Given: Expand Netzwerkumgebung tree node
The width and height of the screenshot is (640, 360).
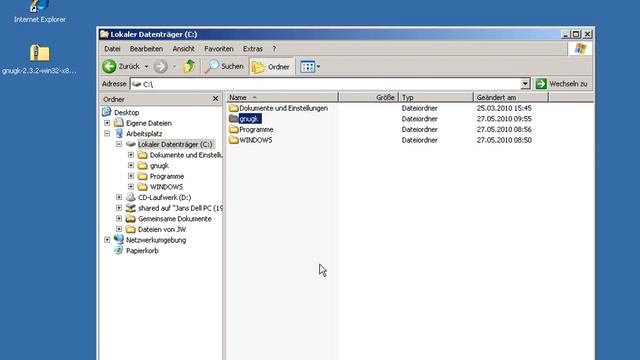Looking at the screenshot, I should [x=107, y=240].
